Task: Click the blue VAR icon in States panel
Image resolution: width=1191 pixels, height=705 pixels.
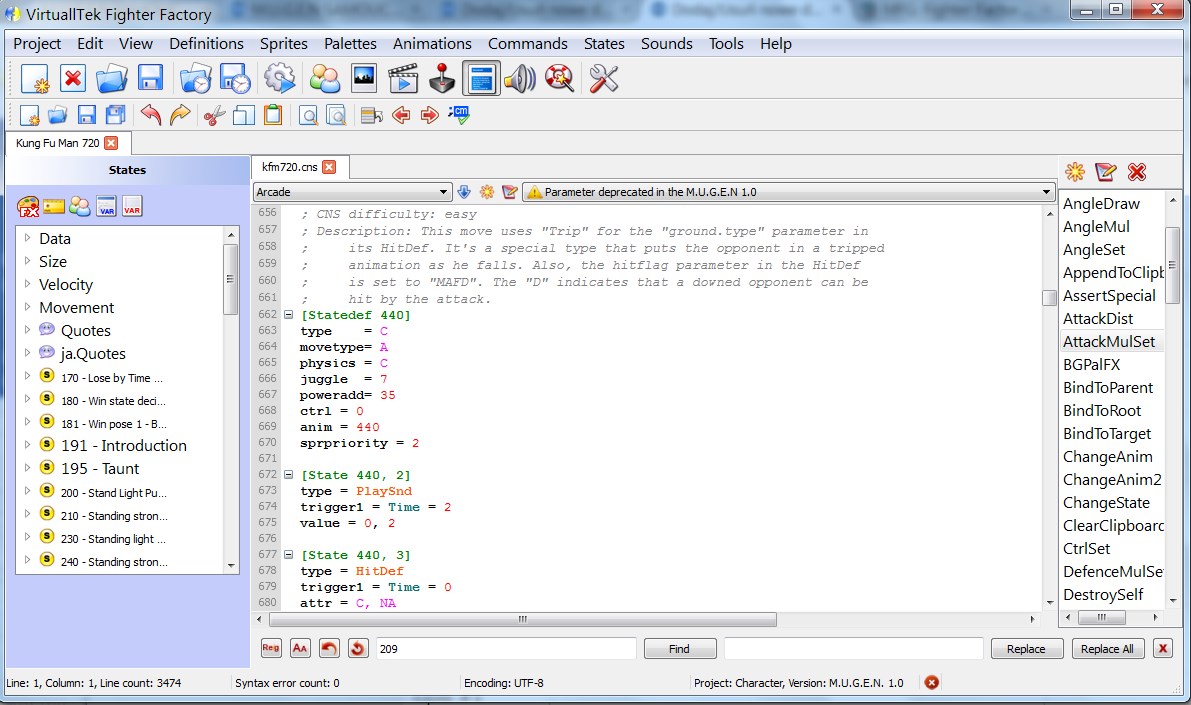Action: point(106,207)
